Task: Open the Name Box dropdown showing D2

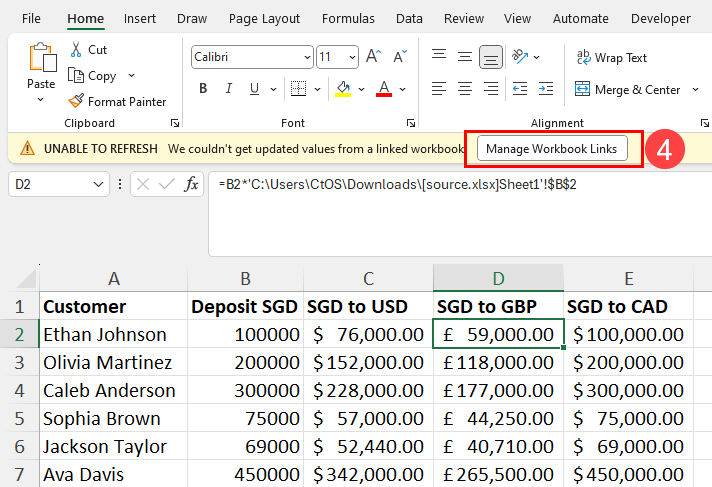Action: pos(98,184)
